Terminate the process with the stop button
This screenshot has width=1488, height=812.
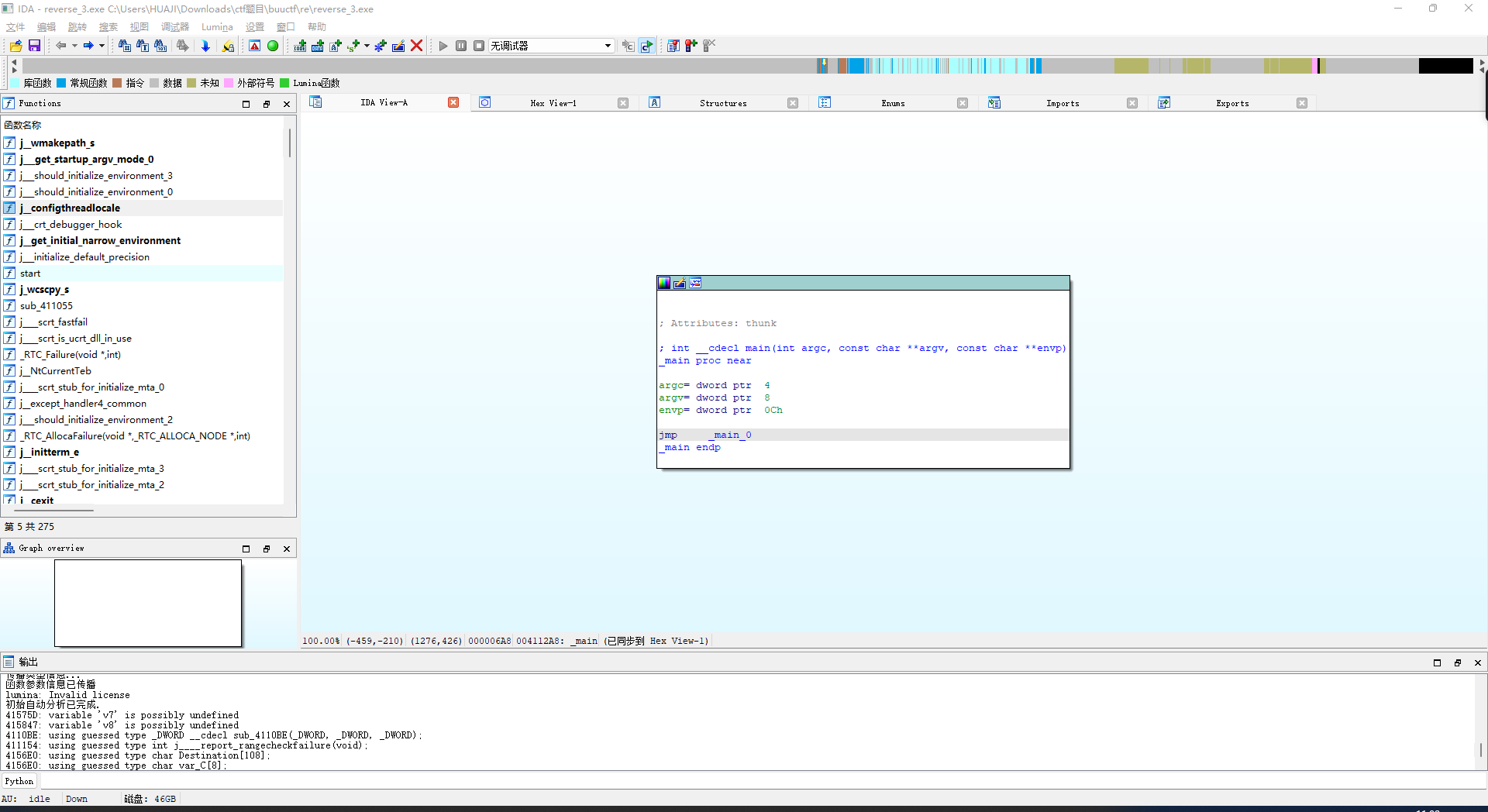pyautogui.click(x=479, y=46)
